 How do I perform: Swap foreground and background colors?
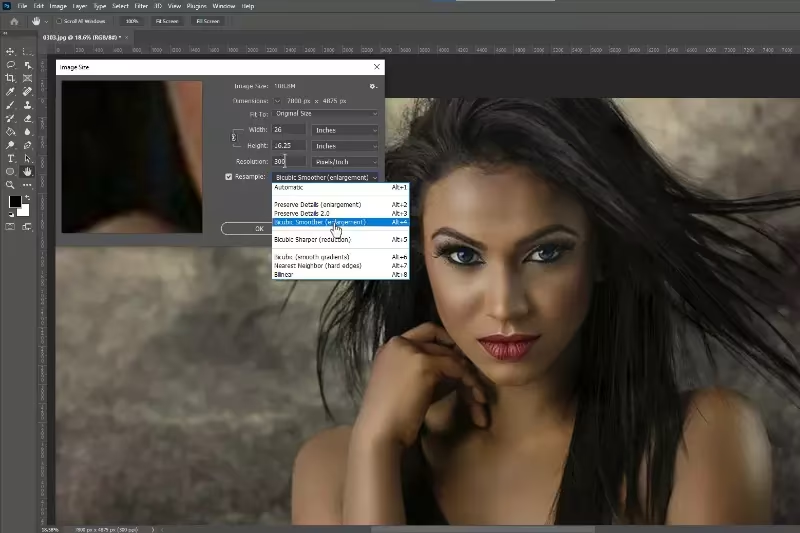point(27,197)
